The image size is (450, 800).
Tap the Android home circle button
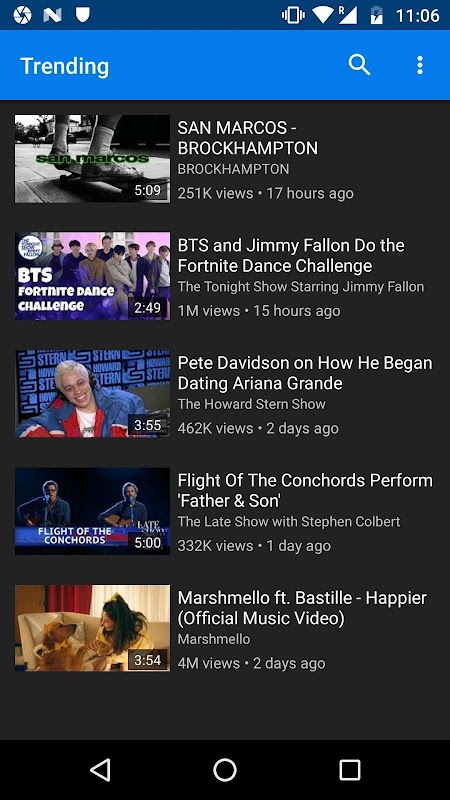tap(224, 770)
